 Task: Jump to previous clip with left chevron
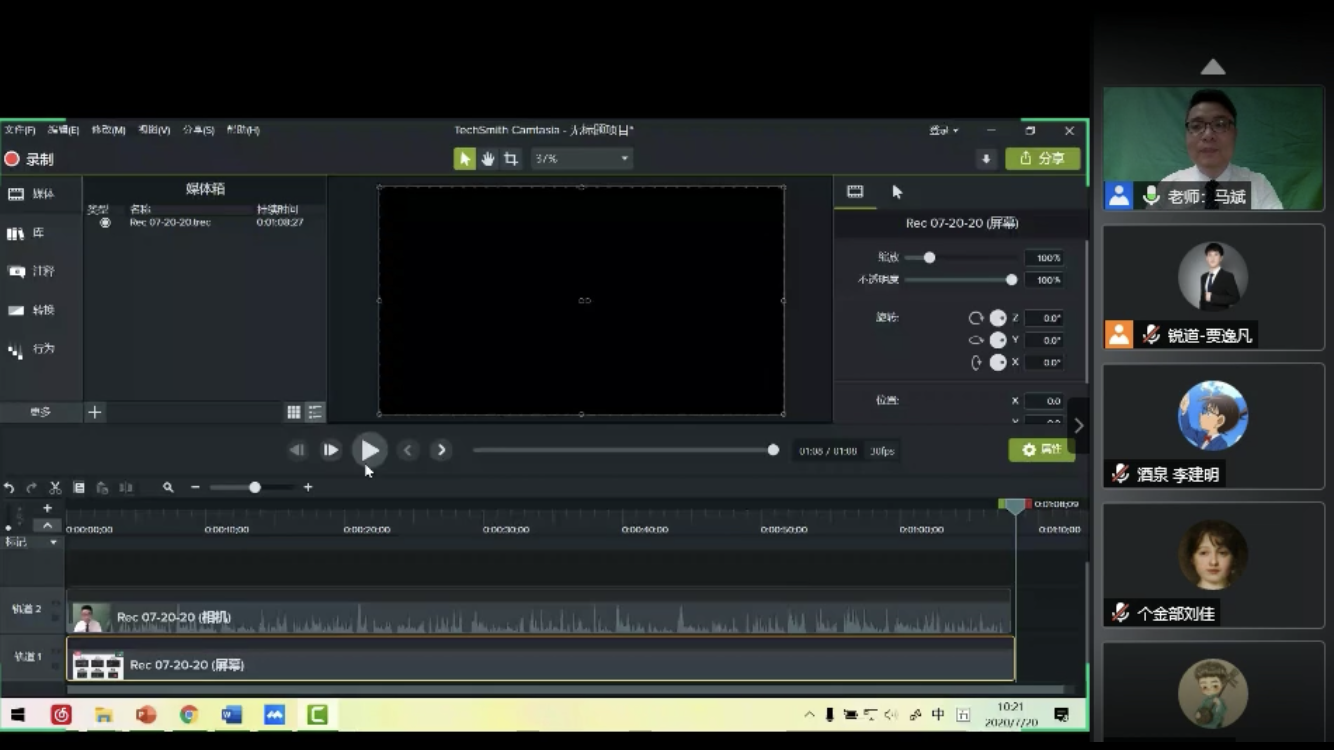407,450
